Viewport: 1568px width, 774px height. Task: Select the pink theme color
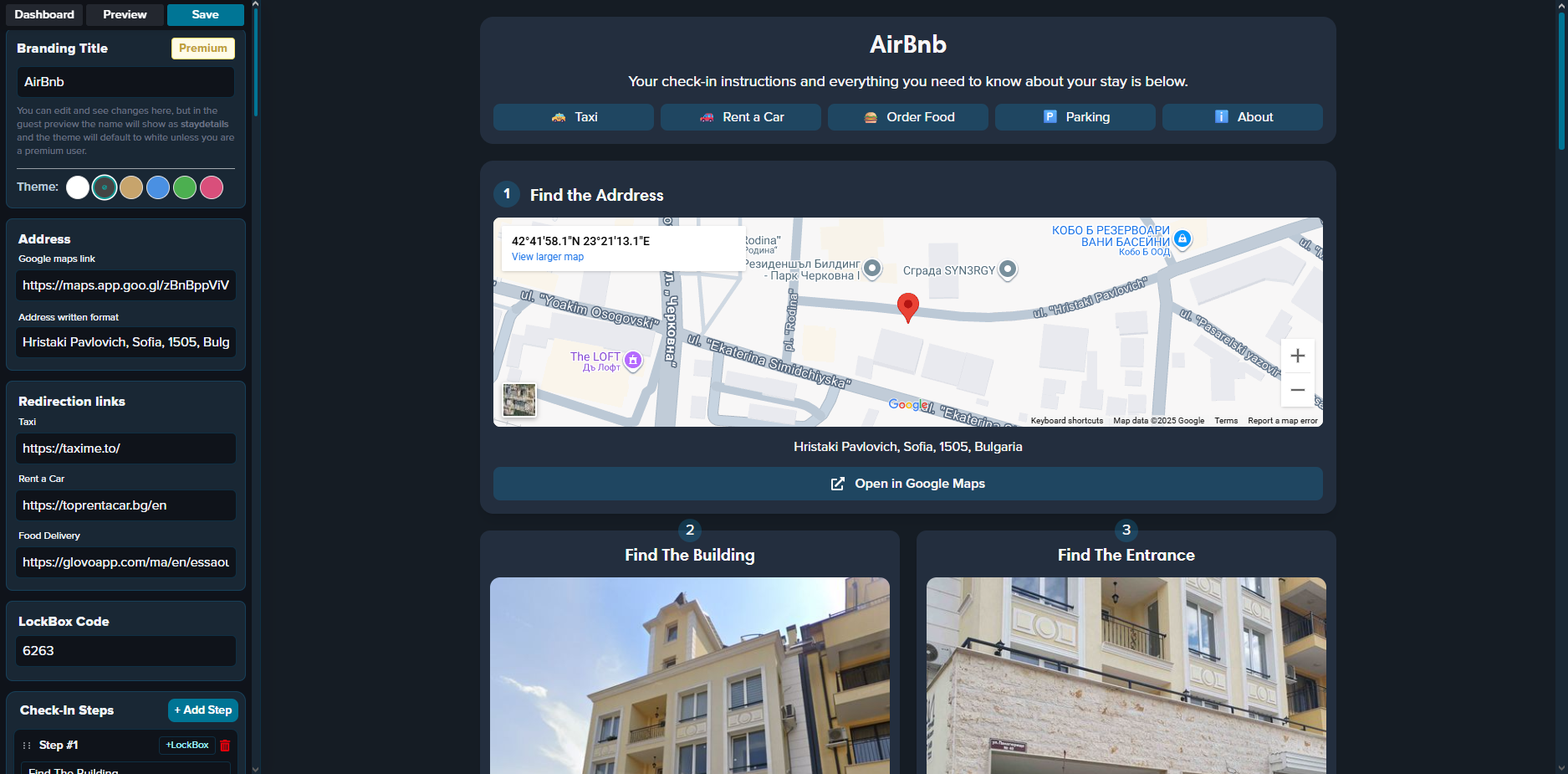point(212,187)
